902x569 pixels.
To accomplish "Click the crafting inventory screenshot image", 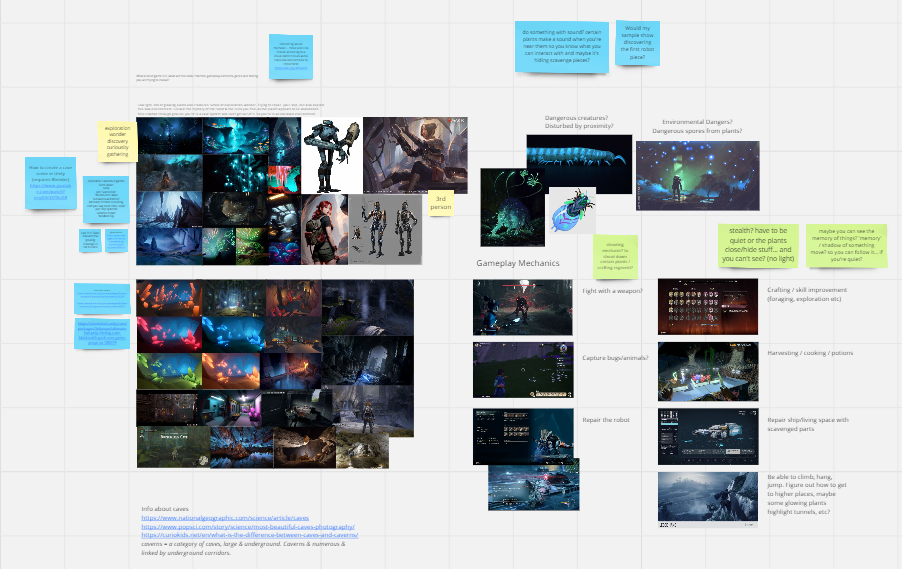I will (708, 307).
